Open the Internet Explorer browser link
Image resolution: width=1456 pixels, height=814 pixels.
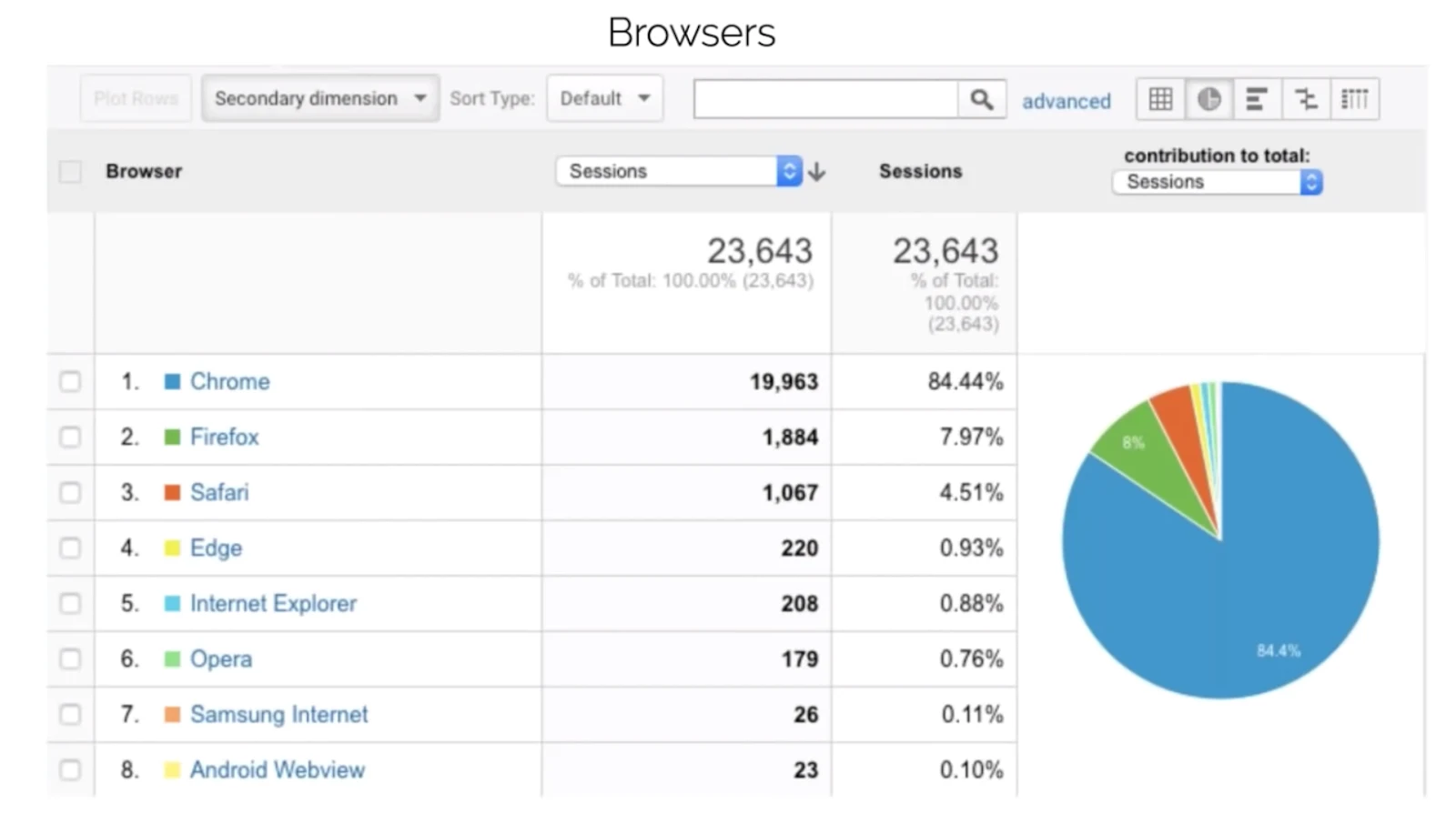coord(273,603)
